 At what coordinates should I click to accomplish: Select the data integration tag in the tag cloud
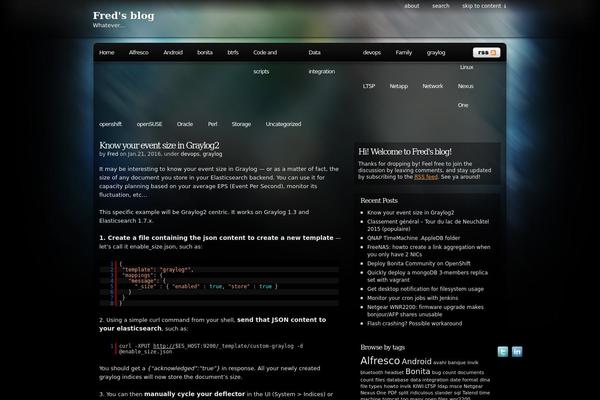coord(429,380)
